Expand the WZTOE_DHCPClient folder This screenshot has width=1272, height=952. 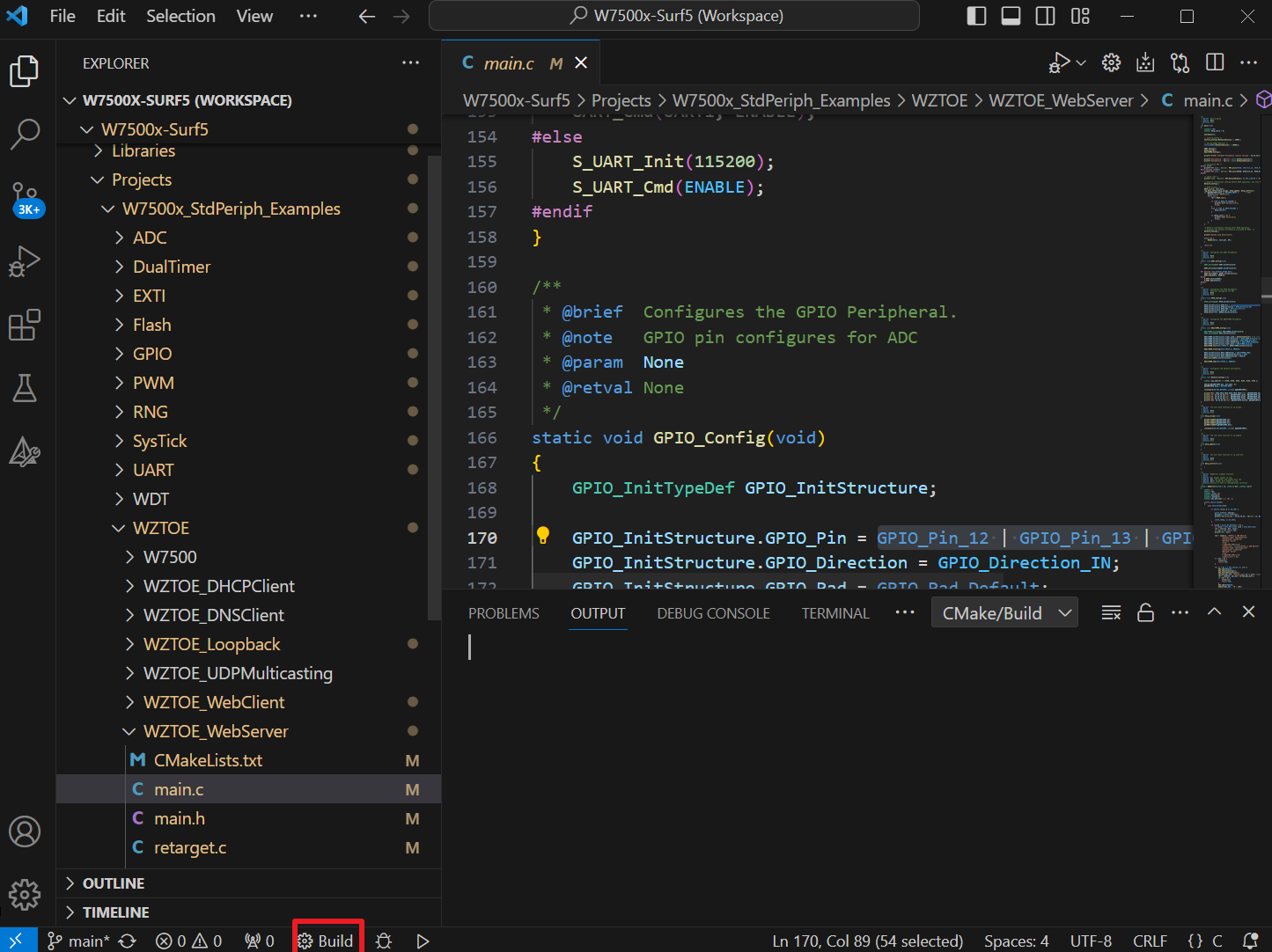click(x=248, y=586)
